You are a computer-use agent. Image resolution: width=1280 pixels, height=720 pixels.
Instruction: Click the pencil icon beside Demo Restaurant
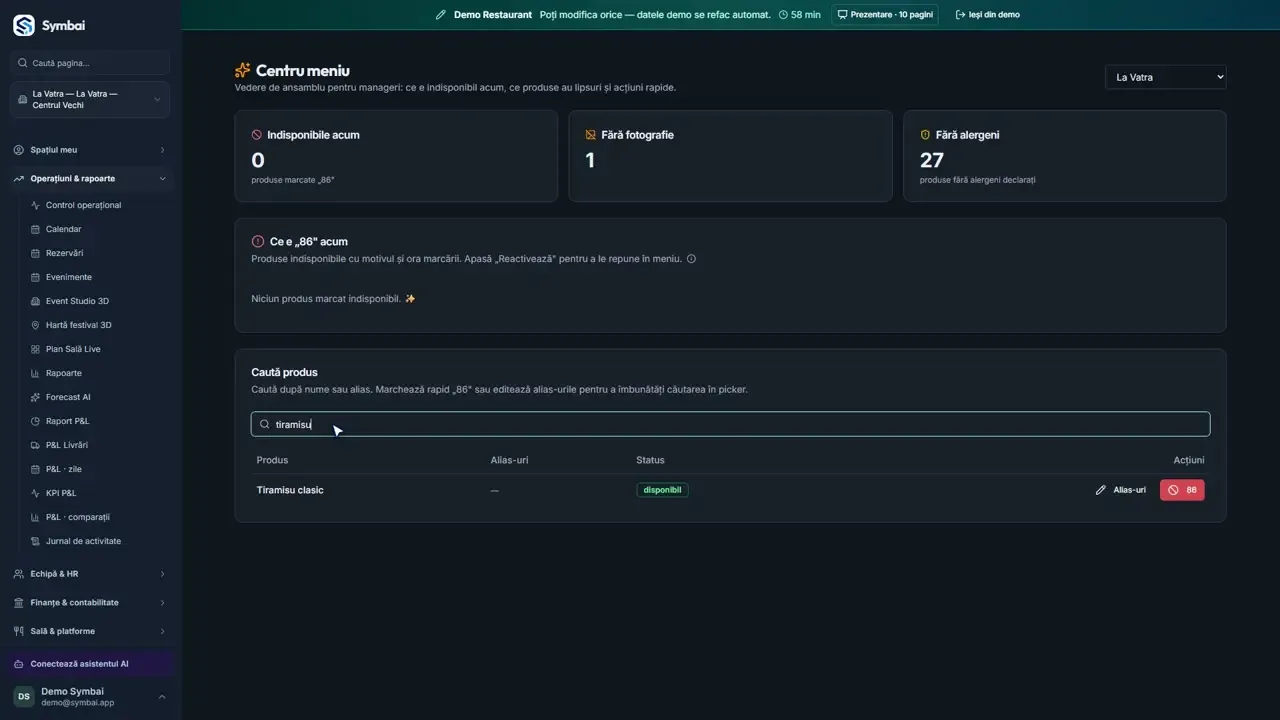pyautogui.click(x=441, y=15)
